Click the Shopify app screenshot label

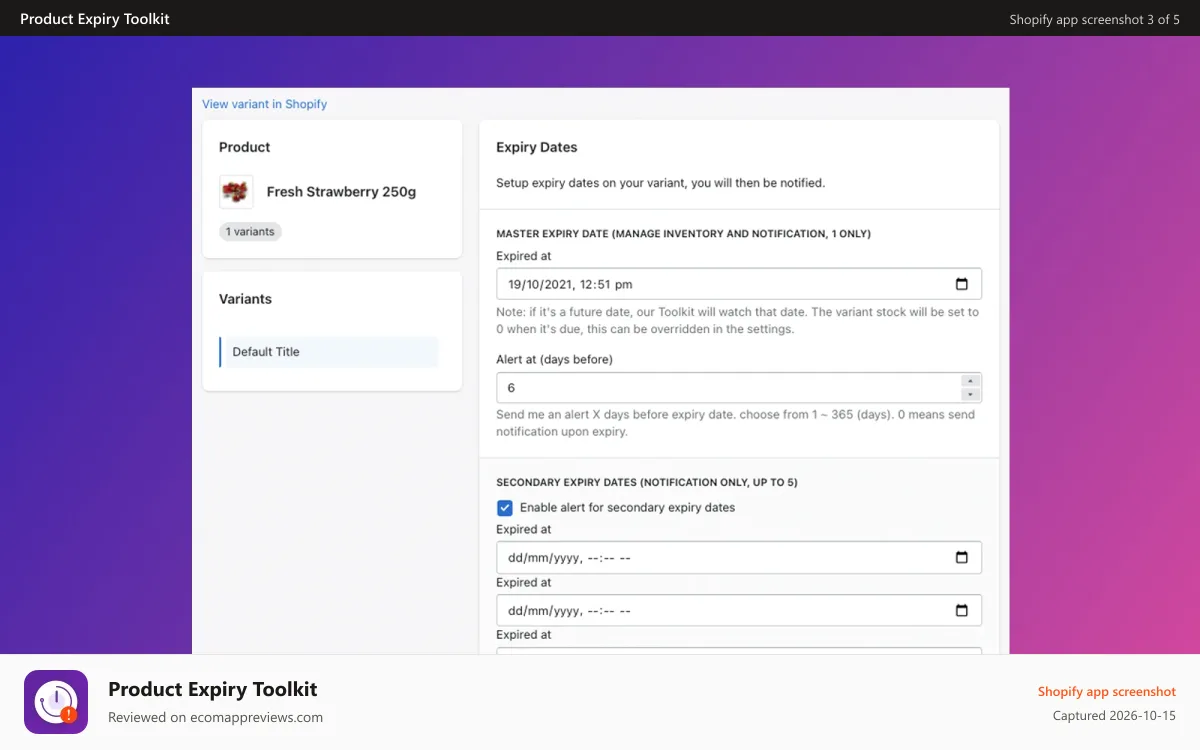(x=1107, y=691)
